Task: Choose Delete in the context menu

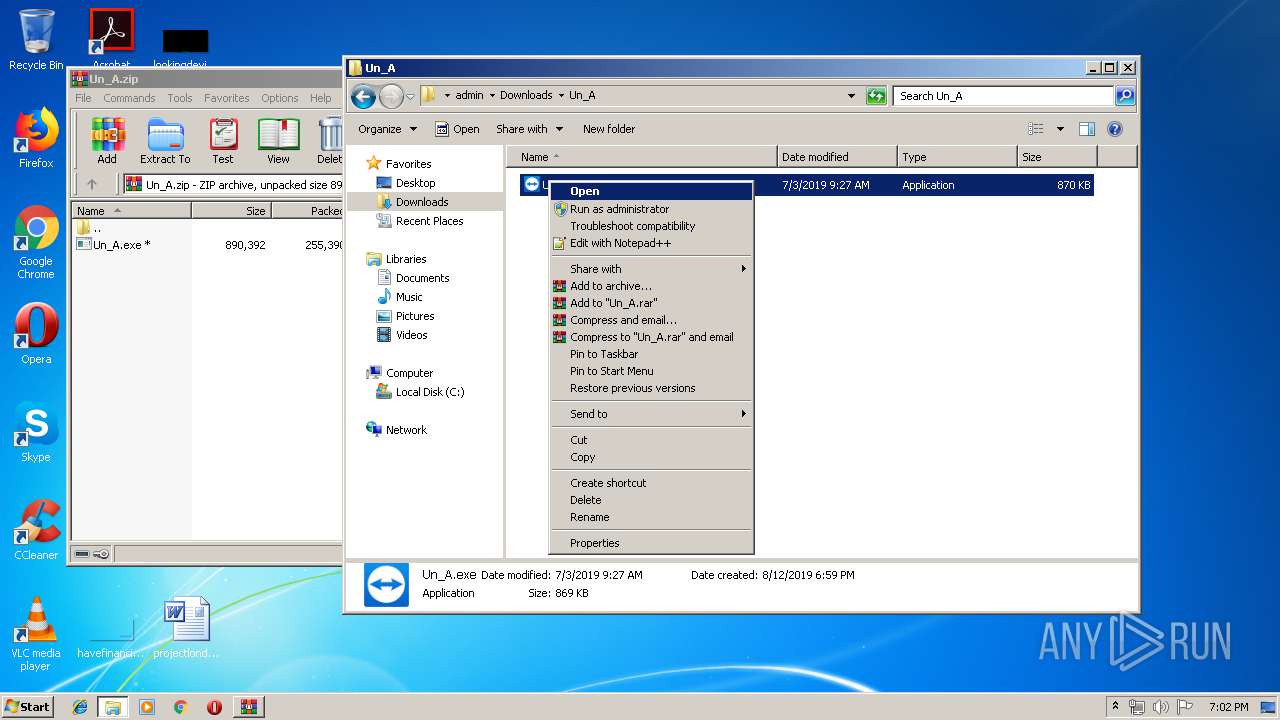Action: [x=651, y=500]
